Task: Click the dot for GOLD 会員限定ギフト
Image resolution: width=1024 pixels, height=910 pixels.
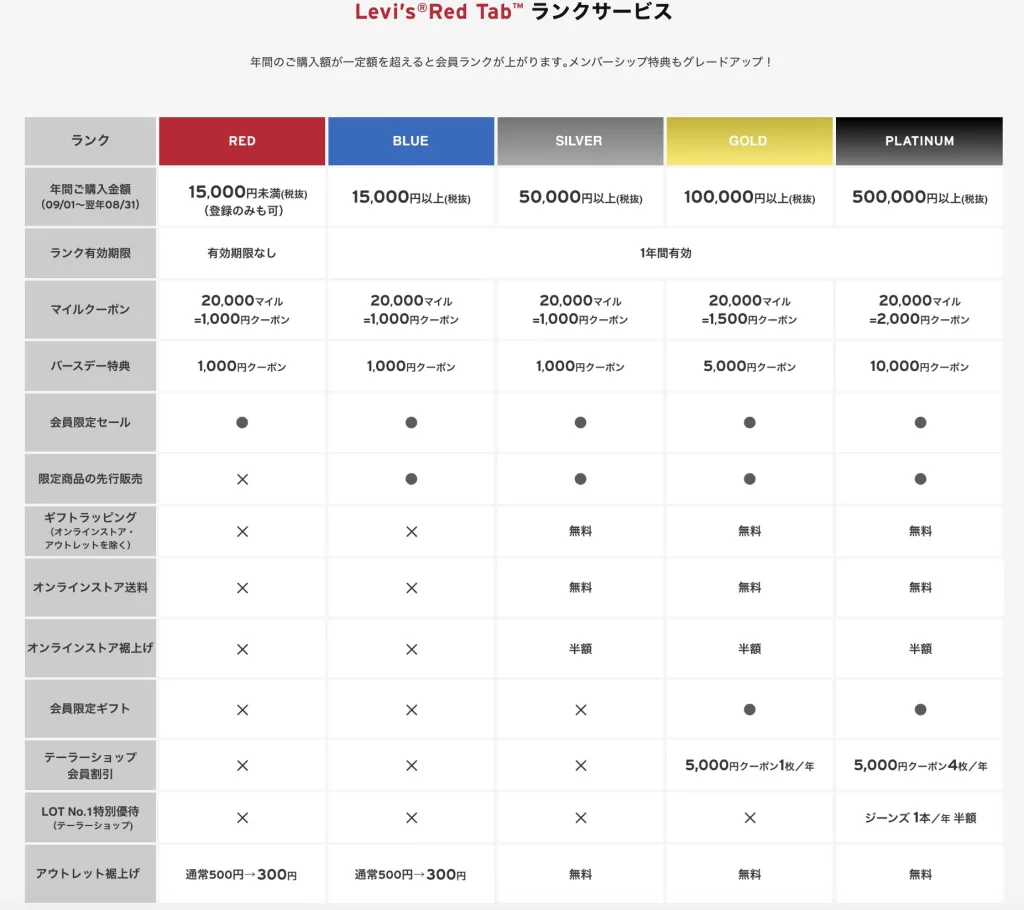Action: (x=749, y=710)
